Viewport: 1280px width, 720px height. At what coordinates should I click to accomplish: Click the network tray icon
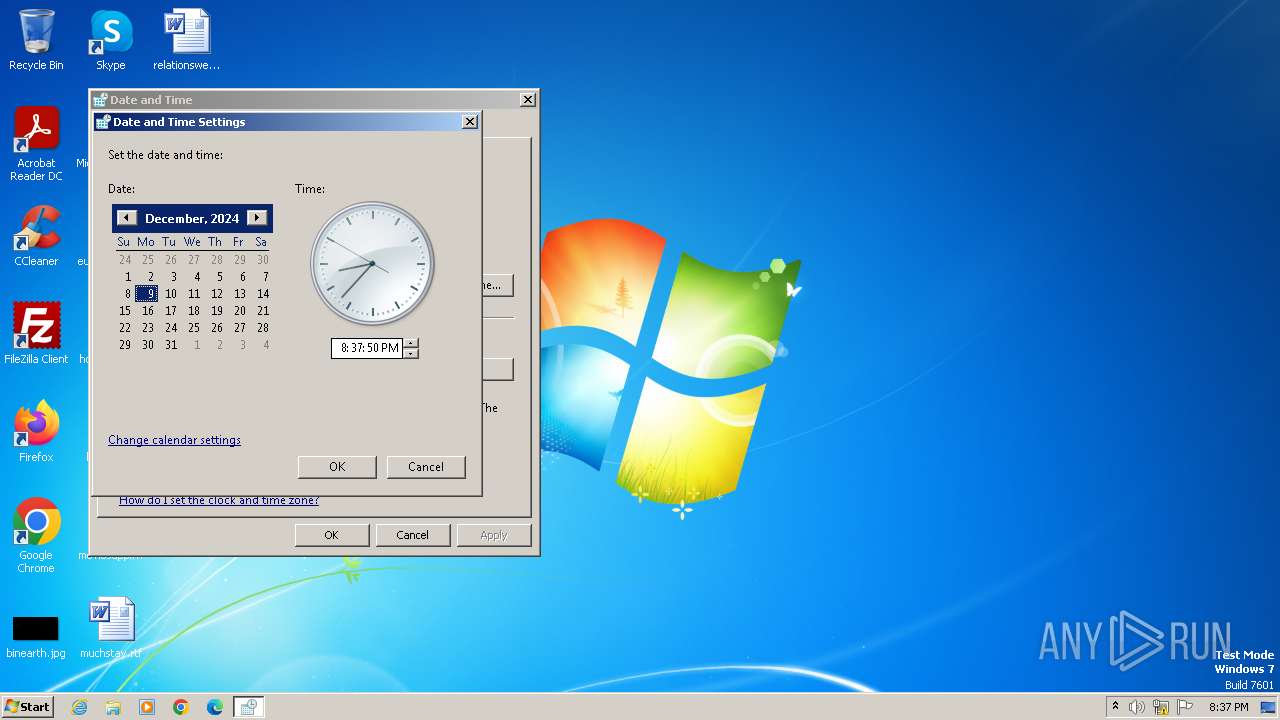tap(1161, 707)
